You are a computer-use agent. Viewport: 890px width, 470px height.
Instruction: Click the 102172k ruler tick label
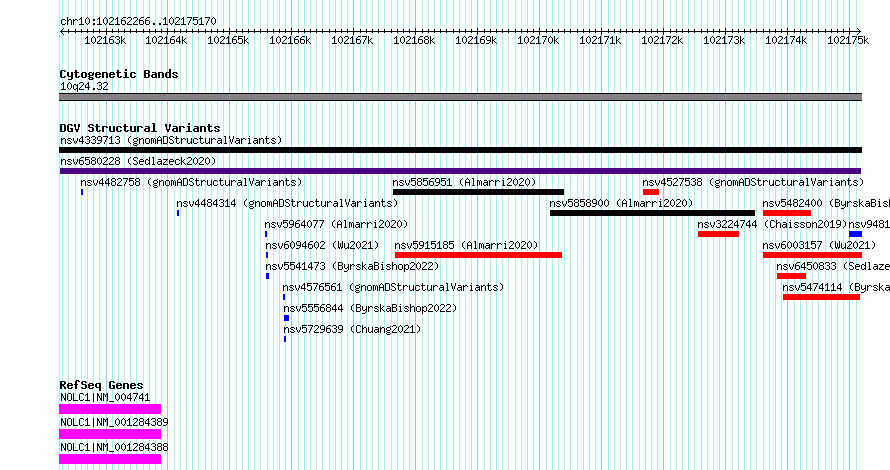[x=662, y=40]
